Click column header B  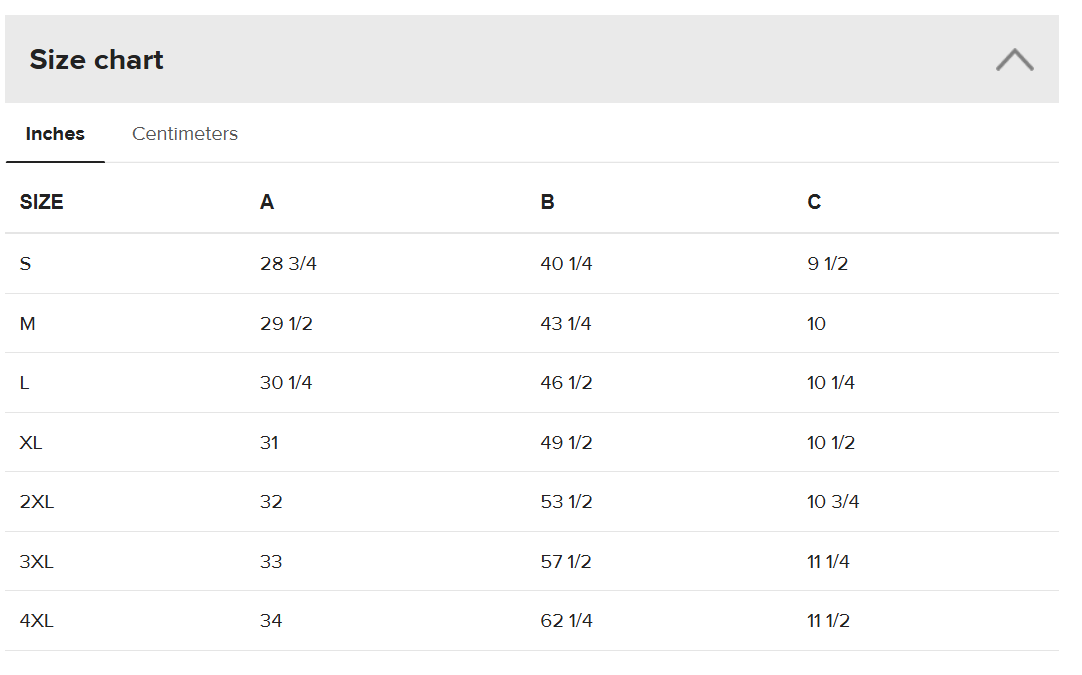point(547,202)
